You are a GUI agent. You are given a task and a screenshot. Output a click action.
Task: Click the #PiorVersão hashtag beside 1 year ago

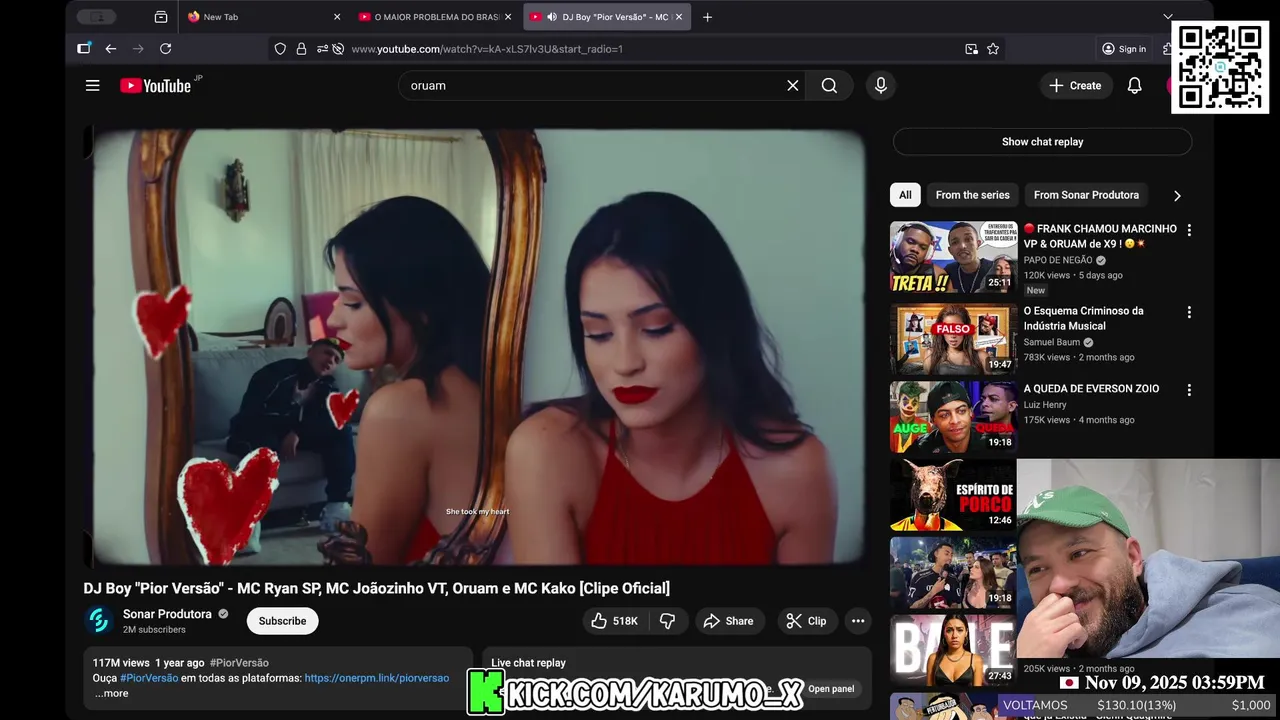click(239, 663)
